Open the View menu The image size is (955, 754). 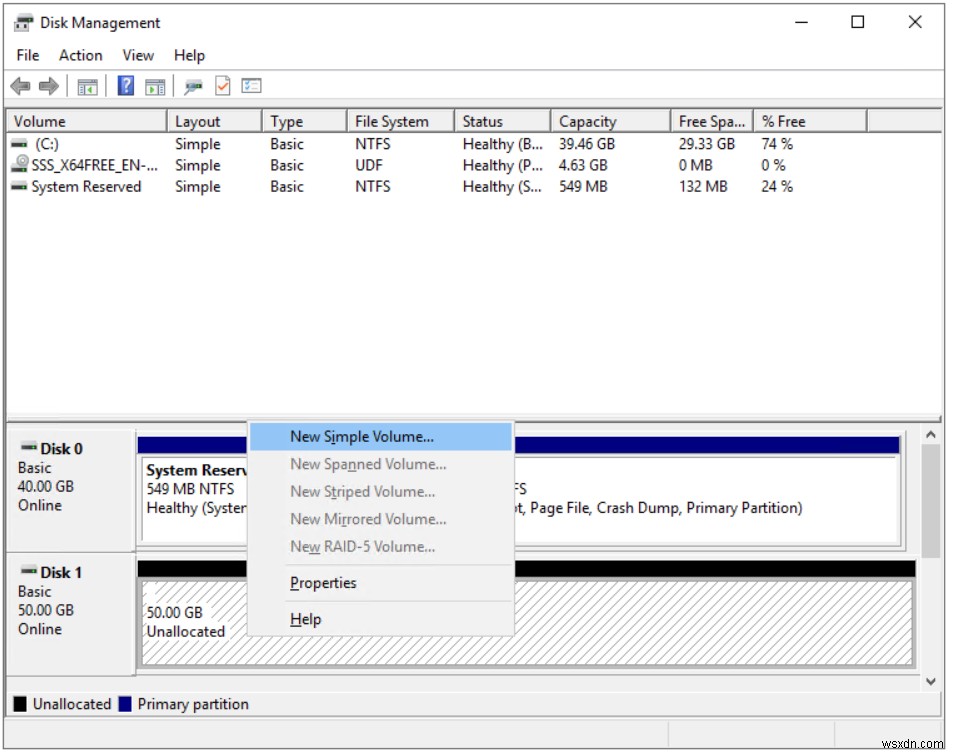click(x=137, y=55)
